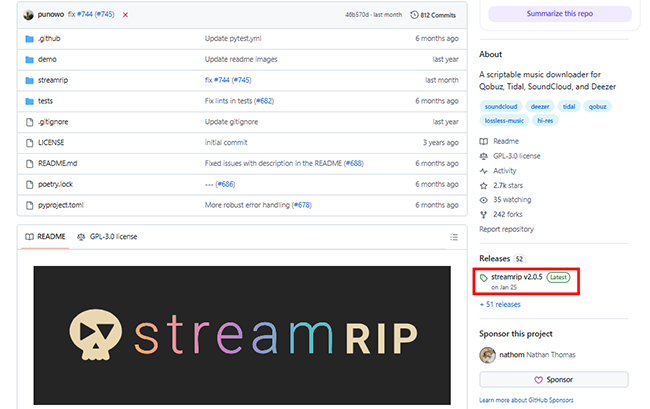Click the tidal topic tag
This screenshot has height=409, width=650.
[x=569, y=106]
